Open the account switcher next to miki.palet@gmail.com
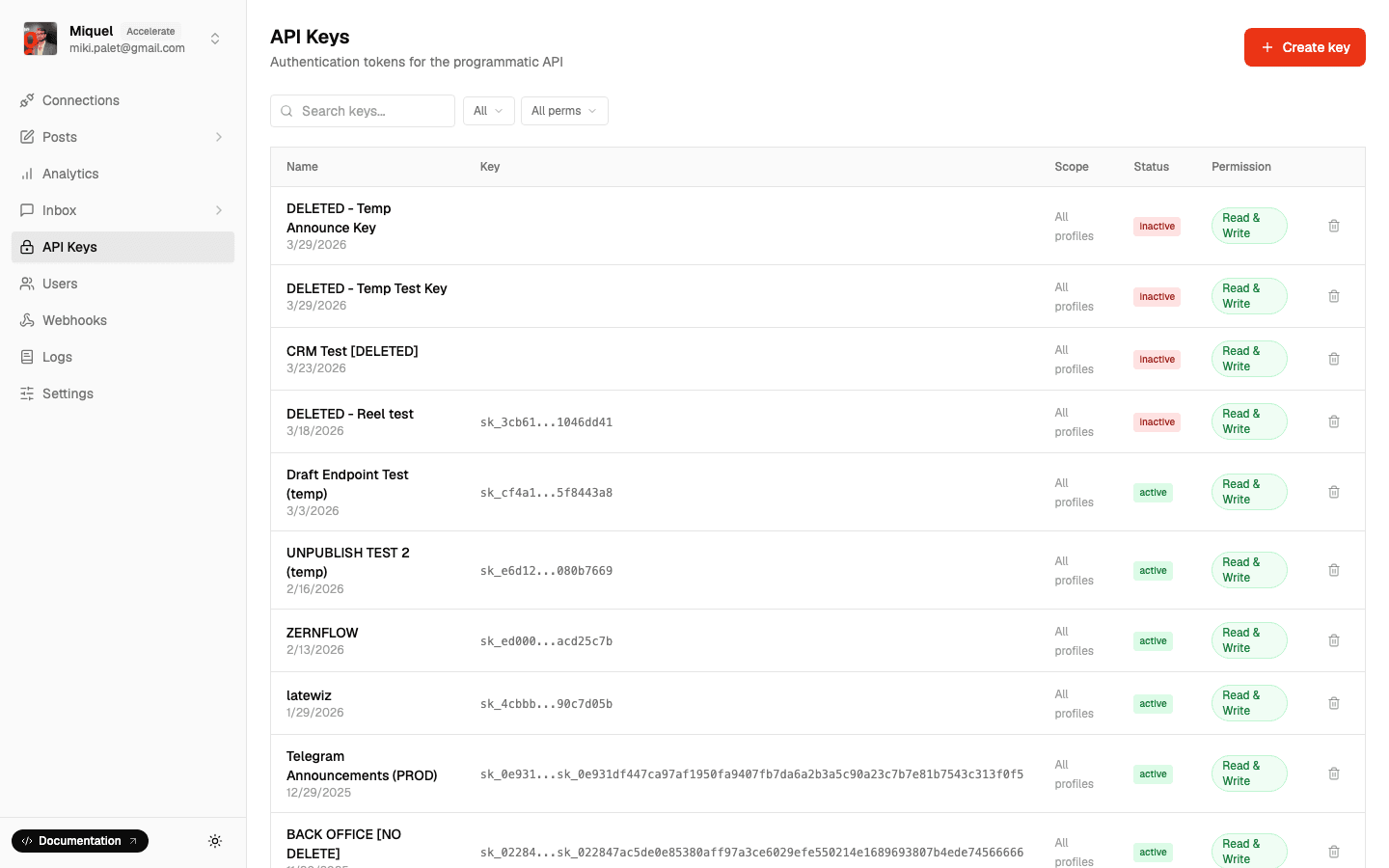The width and height of the screenshot is (1389, 868). [214, 39]
